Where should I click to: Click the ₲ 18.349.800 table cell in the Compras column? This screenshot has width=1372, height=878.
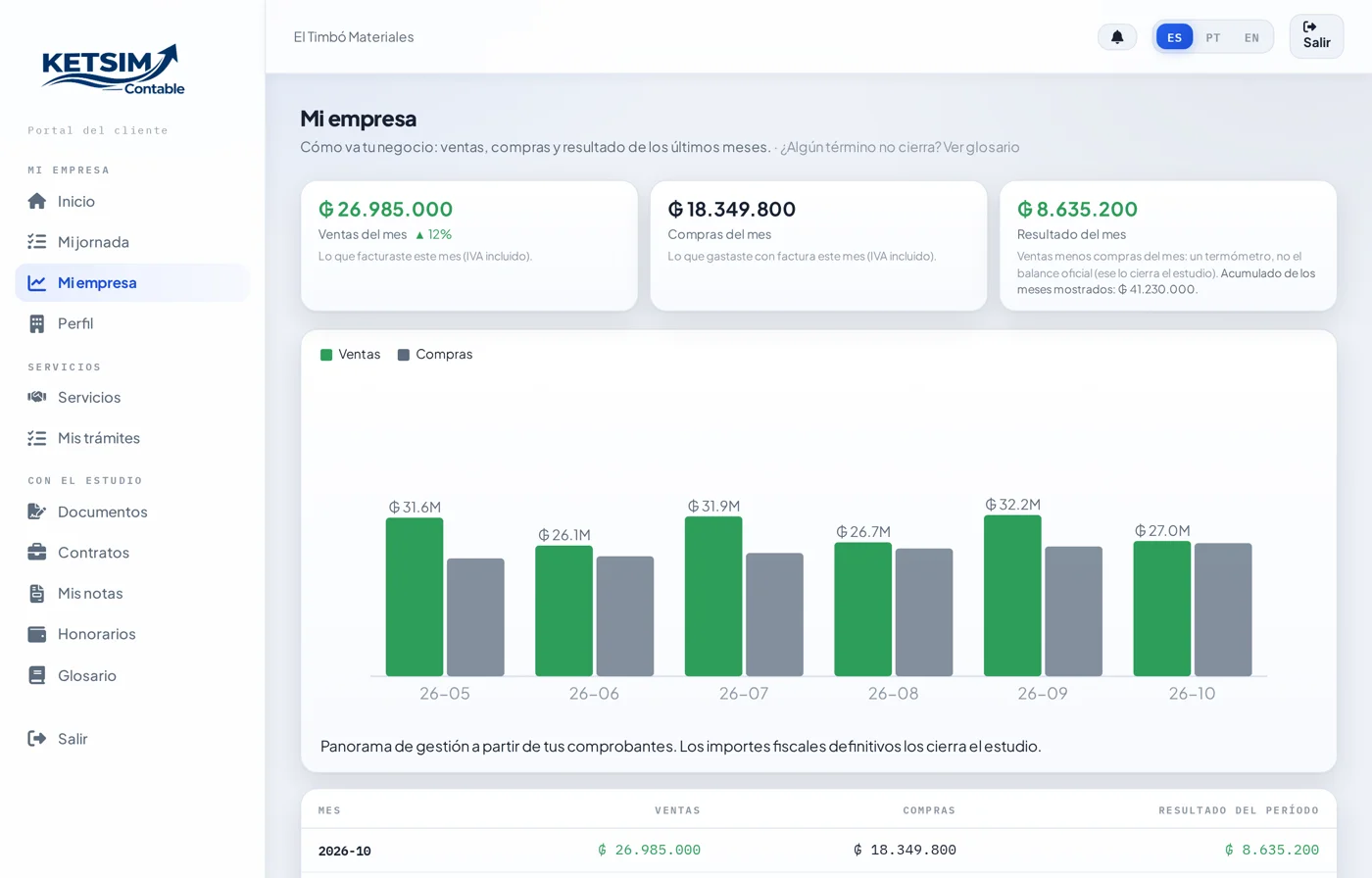[905, 851]
